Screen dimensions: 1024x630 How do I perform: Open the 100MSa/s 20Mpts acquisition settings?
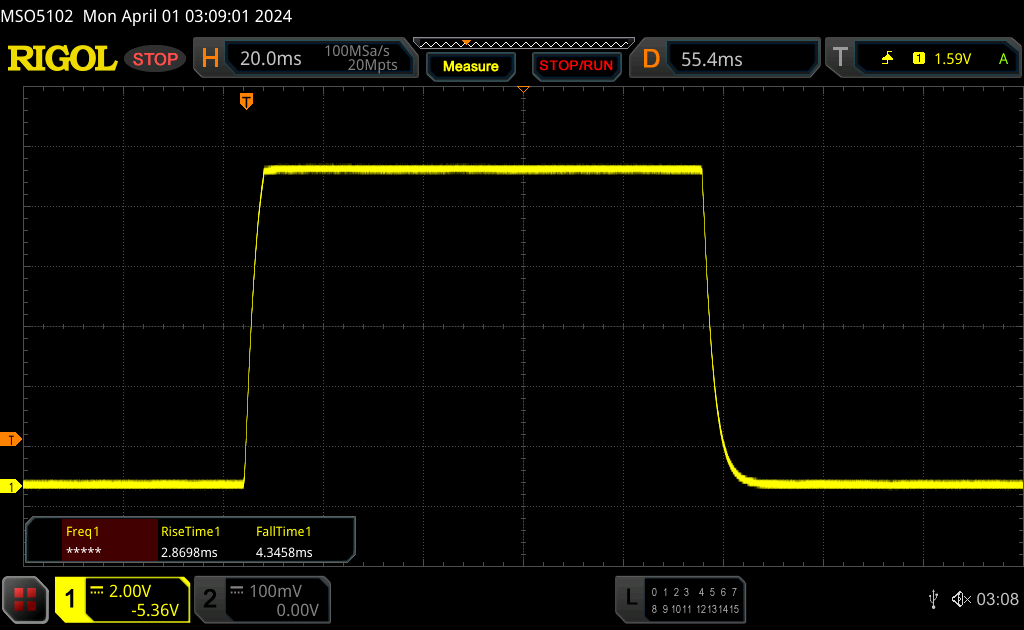(360, 59)
